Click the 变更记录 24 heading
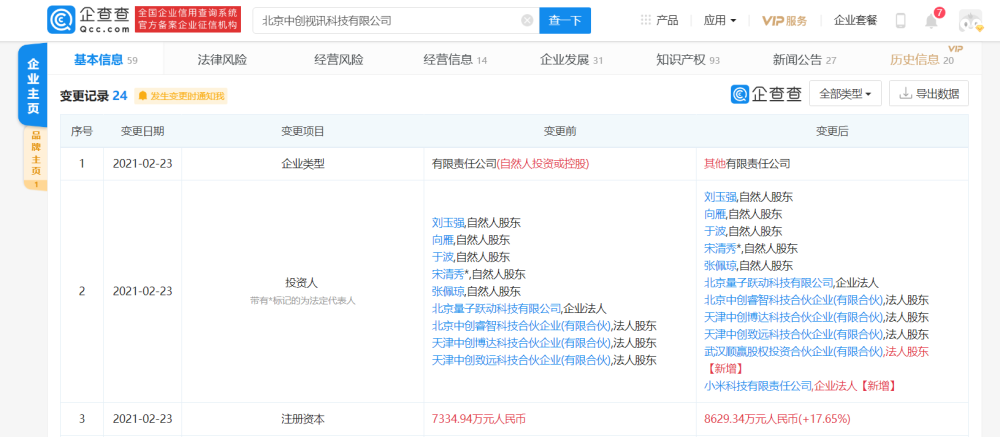This screenshot has height=437, width=1000. [93, 96]
